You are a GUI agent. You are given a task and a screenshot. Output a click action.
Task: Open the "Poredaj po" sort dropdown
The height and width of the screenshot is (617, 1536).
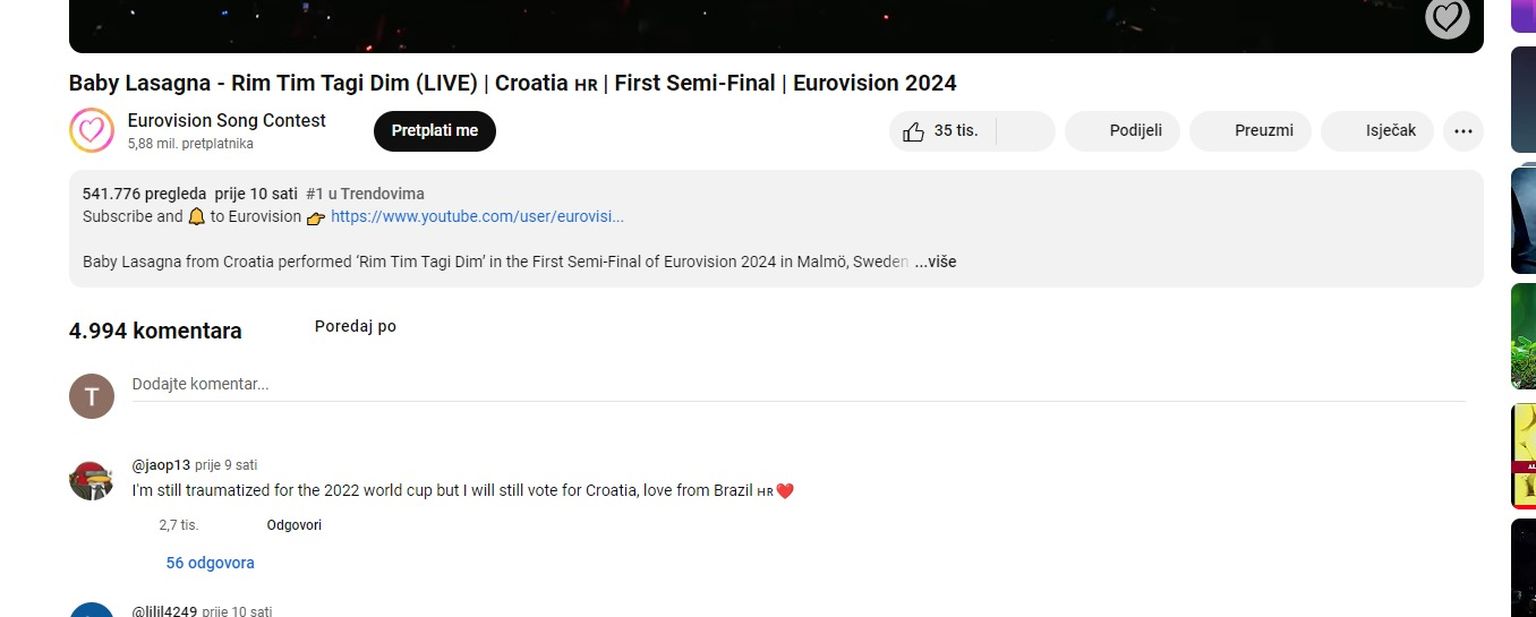tap(355, 327)
